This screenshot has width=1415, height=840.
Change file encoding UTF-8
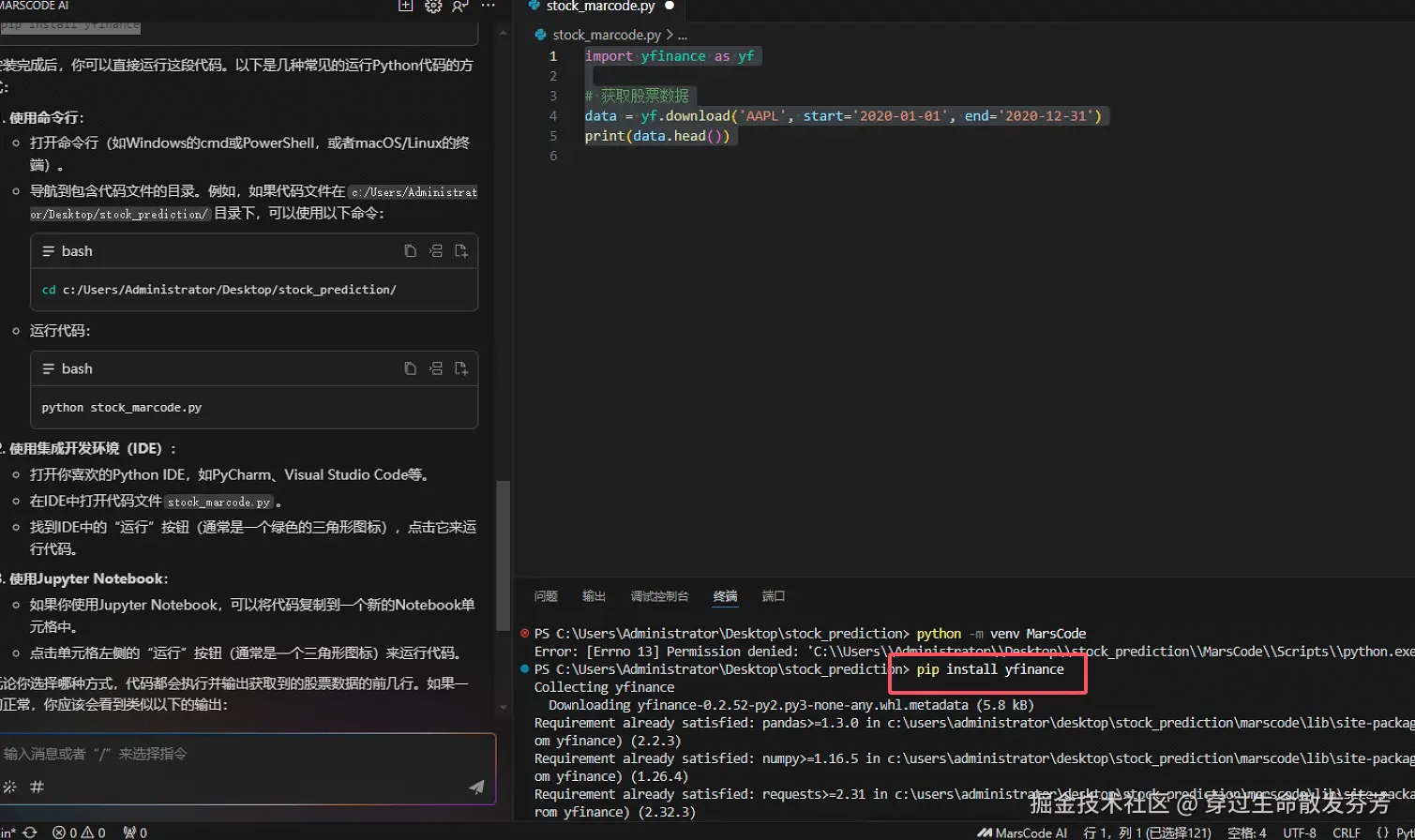click(x=1300, y=832)
